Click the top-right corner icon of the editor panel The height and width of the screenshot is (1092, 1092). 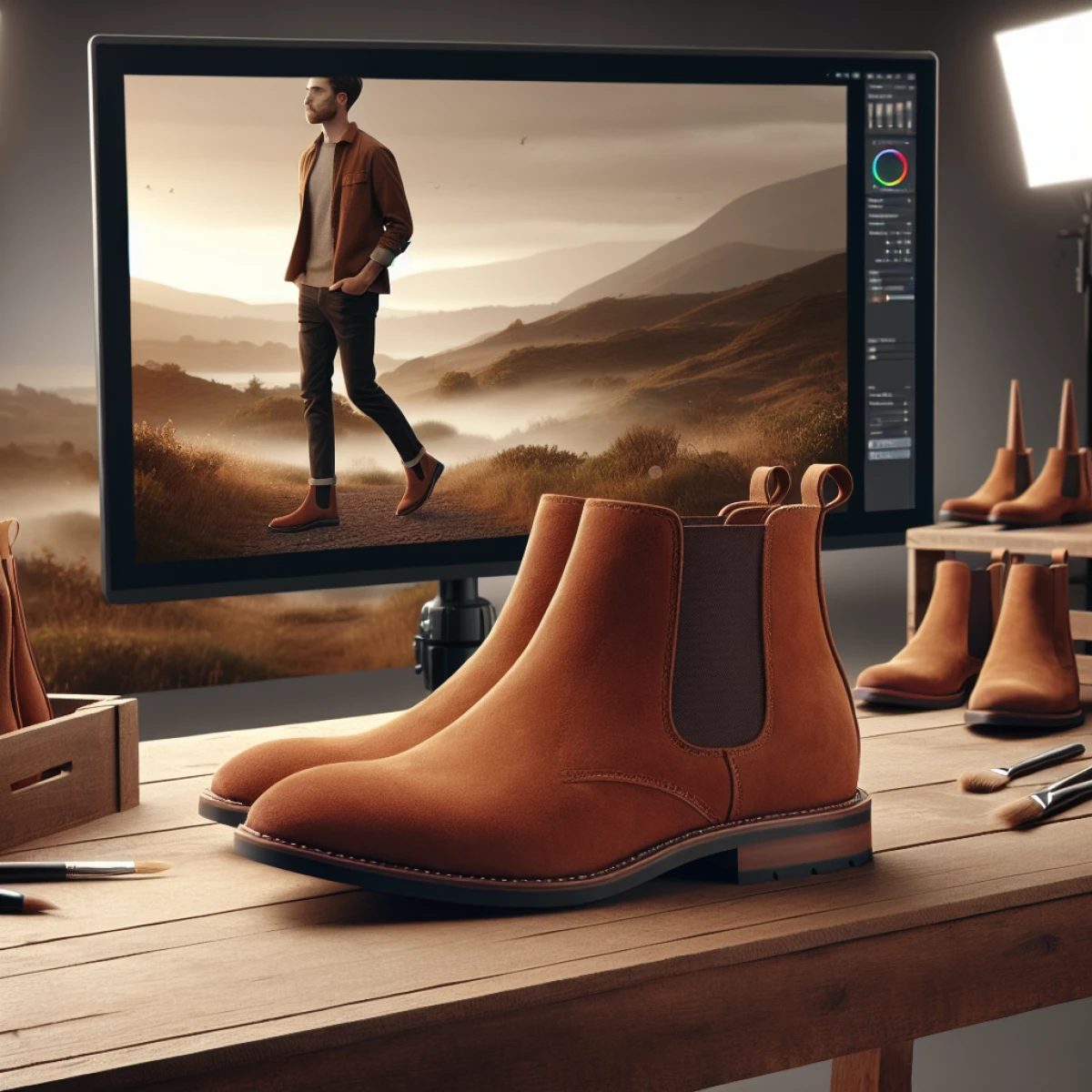pyautogui.click(x=910, y=78)
